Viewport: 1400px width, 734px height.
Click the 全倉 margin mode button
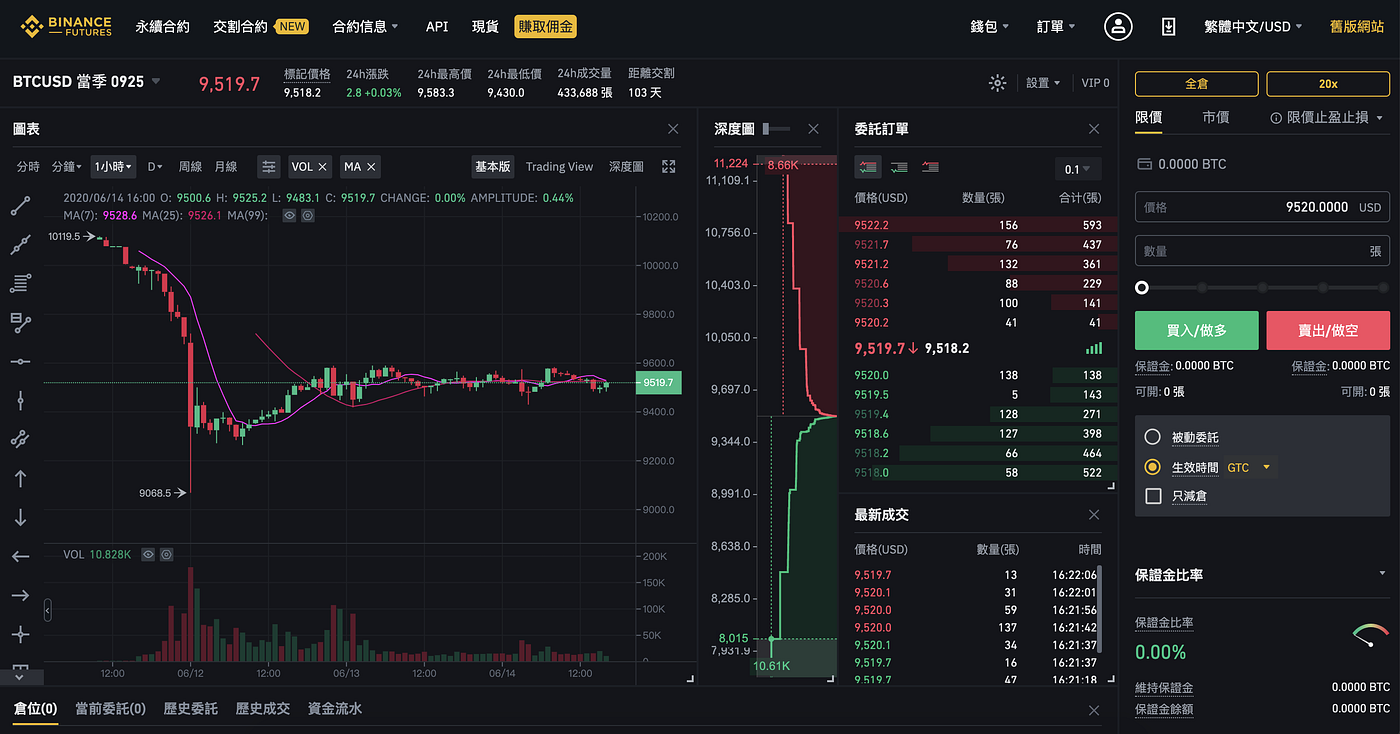1196,84
